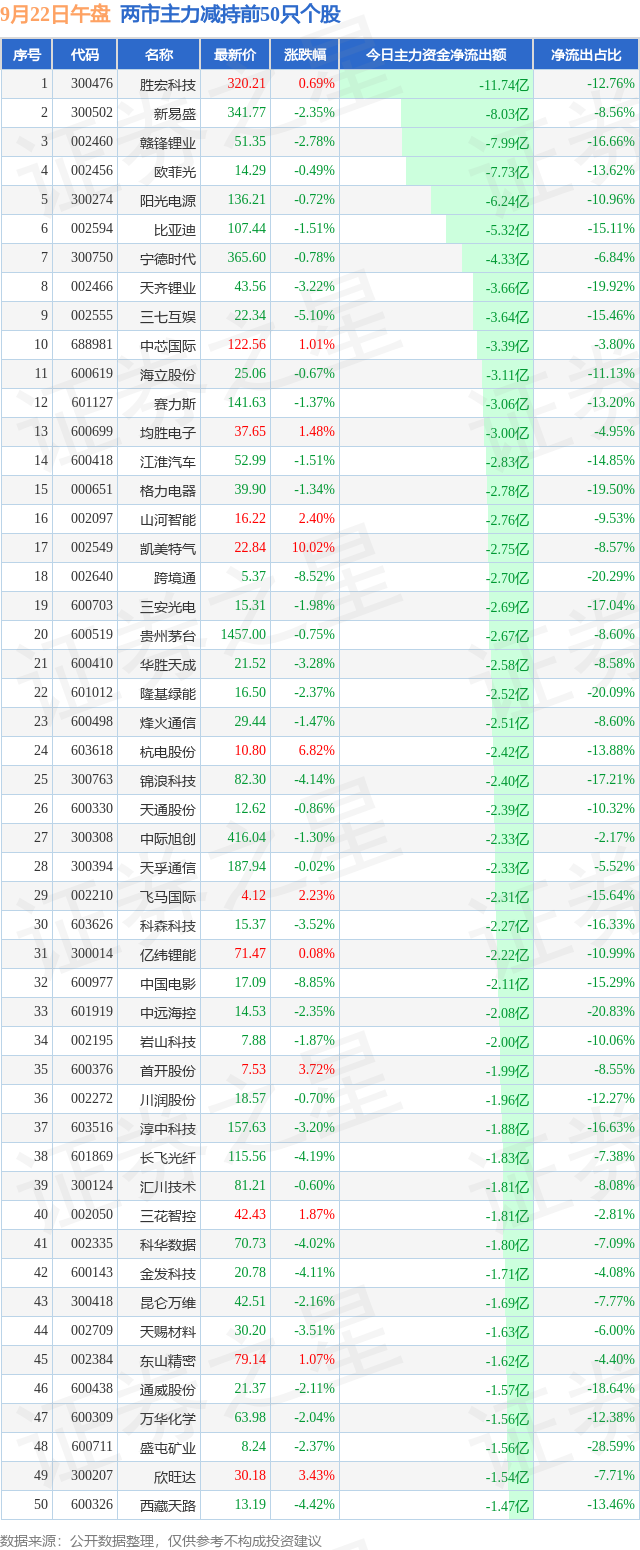Viewport: 640px width, 1550px height.
Task: Click stock code 600143
Action: [92, 1273]
